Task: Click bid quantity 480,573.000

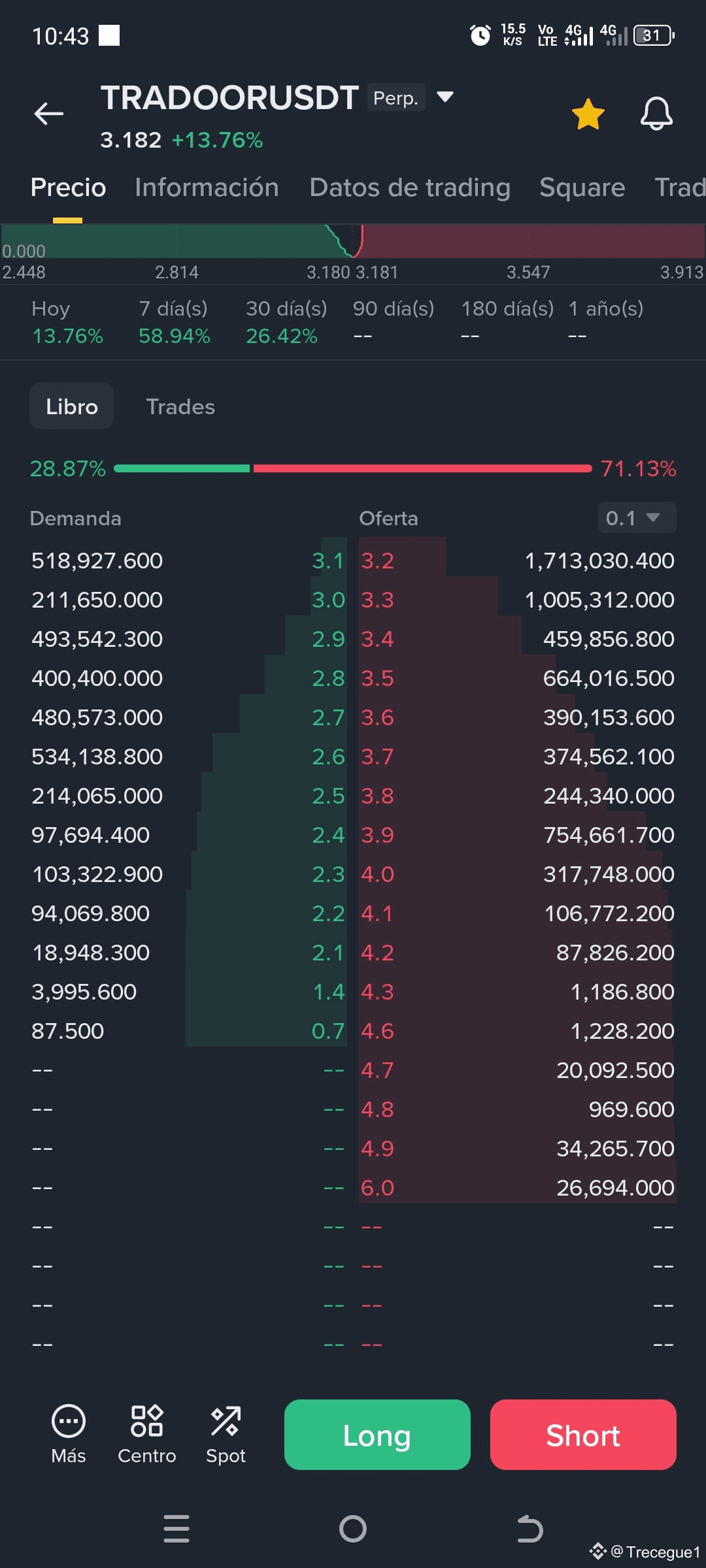Action: (97, 717)
